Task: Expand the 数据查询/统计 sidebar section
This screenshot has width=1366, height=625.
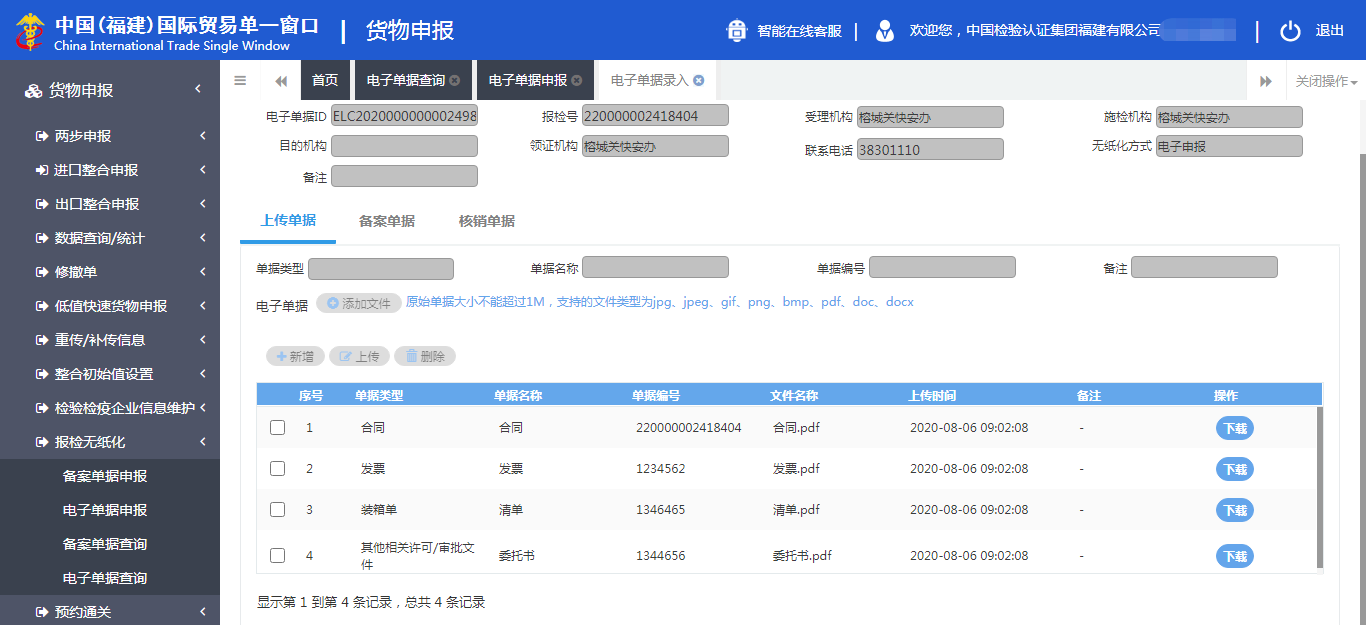Action: (110, 238)
